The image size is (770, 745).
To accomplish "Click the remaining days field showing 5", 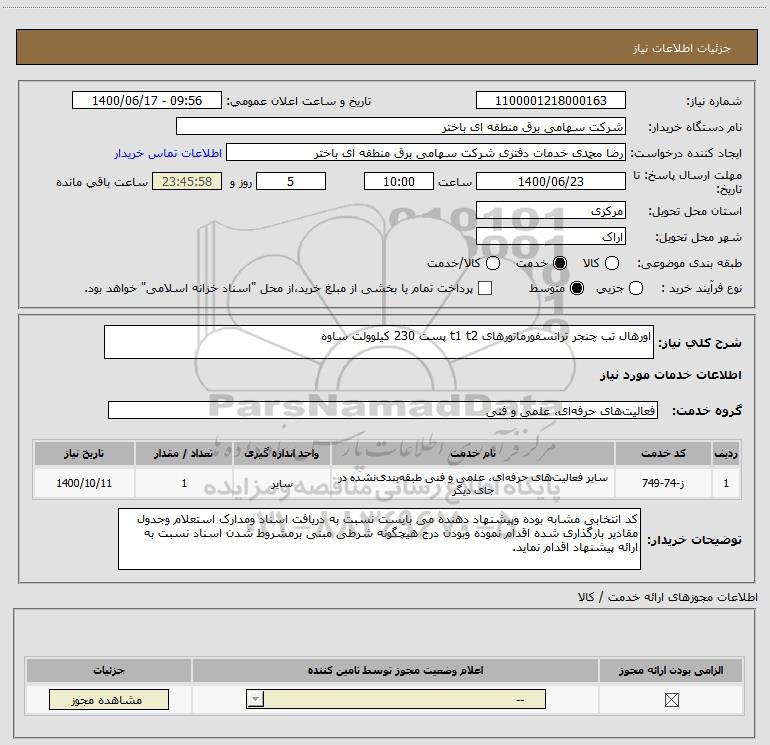I will click(291, 181).
